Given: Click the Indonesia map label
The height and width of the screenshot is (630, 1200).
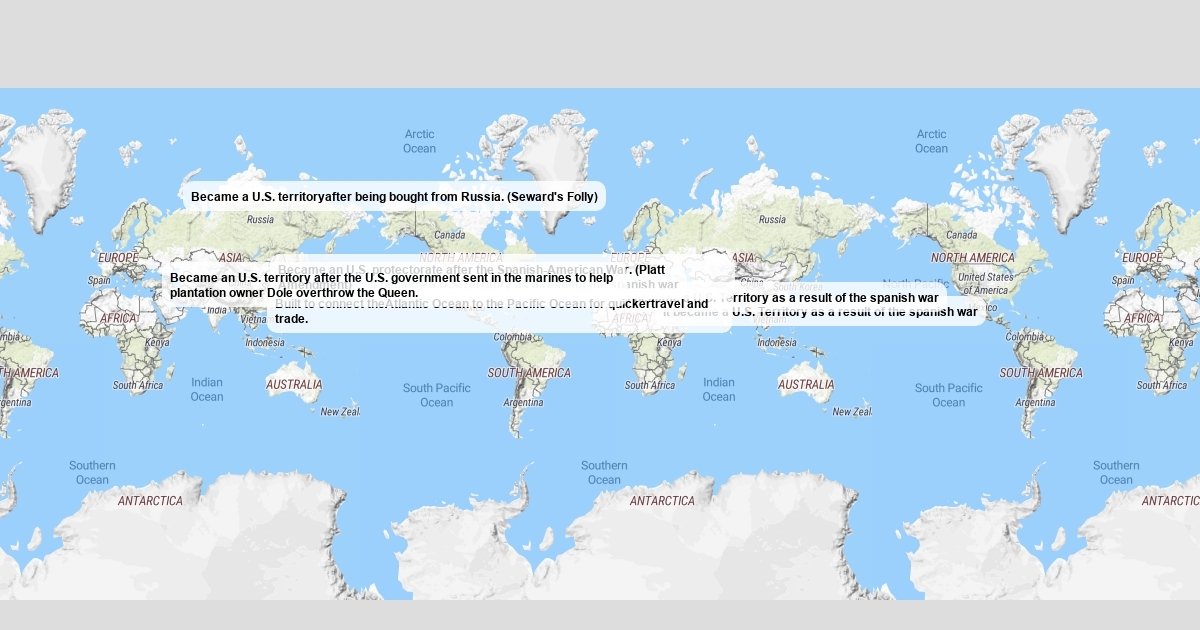Looking at the screenshot, I should [x=264, y=341].
